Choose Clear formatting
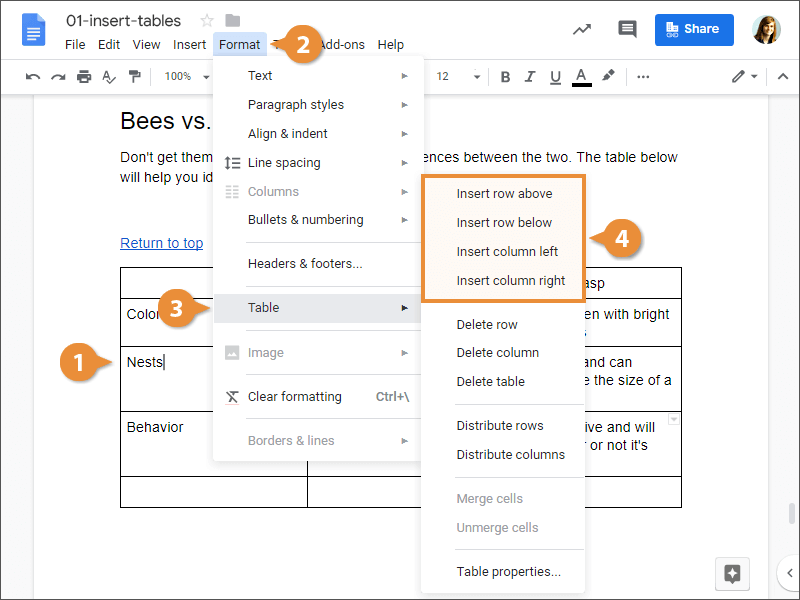 click(x=318, y=396)
